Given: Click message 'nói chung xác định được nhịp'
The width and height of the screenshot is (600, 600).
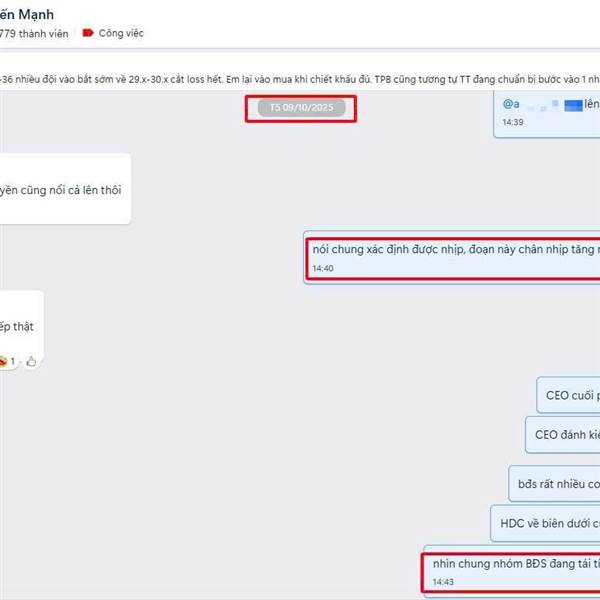Looking at the screenshot, I should tap(453, 257).
